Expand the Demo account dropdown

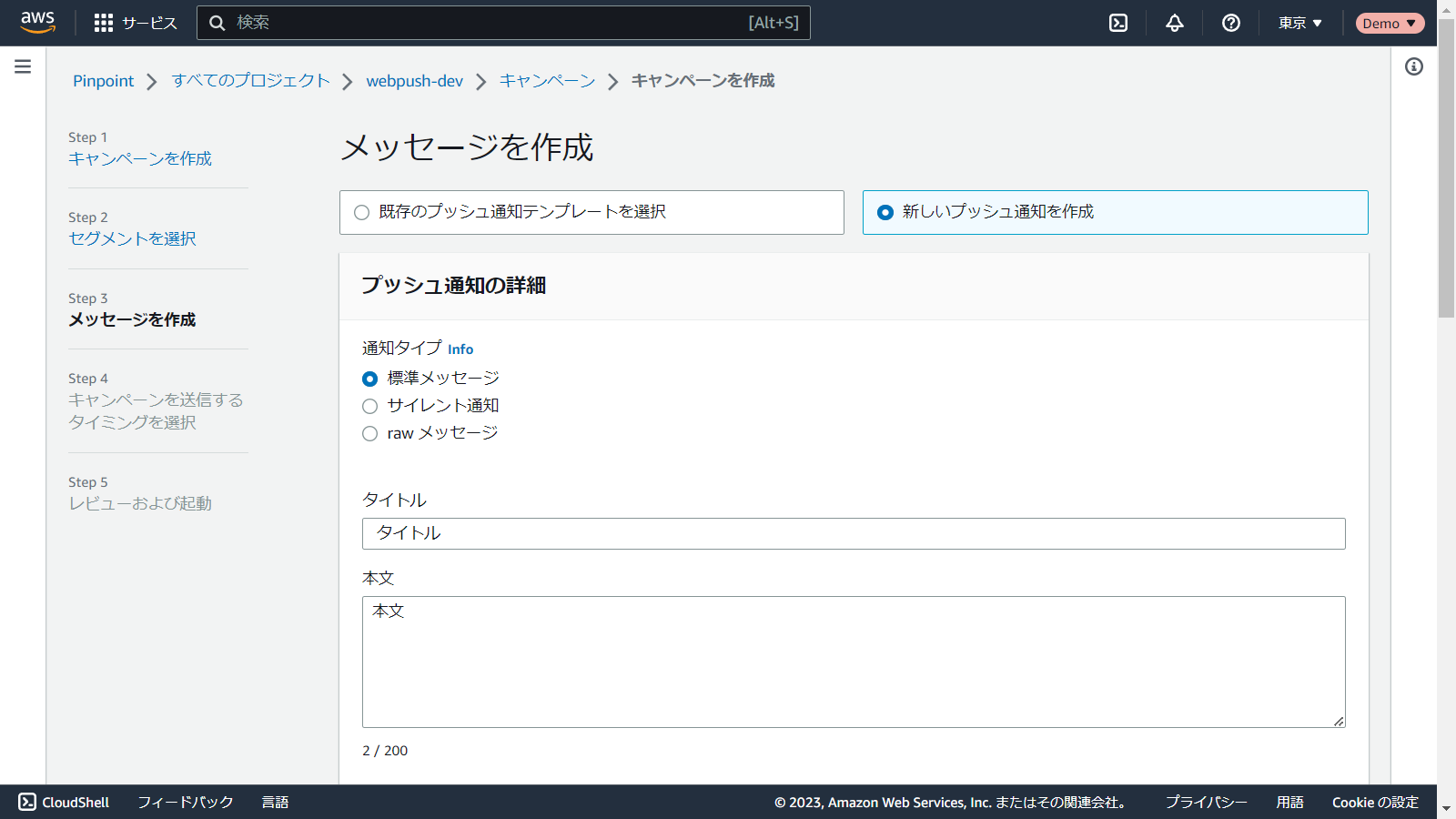pos(1390,23)
